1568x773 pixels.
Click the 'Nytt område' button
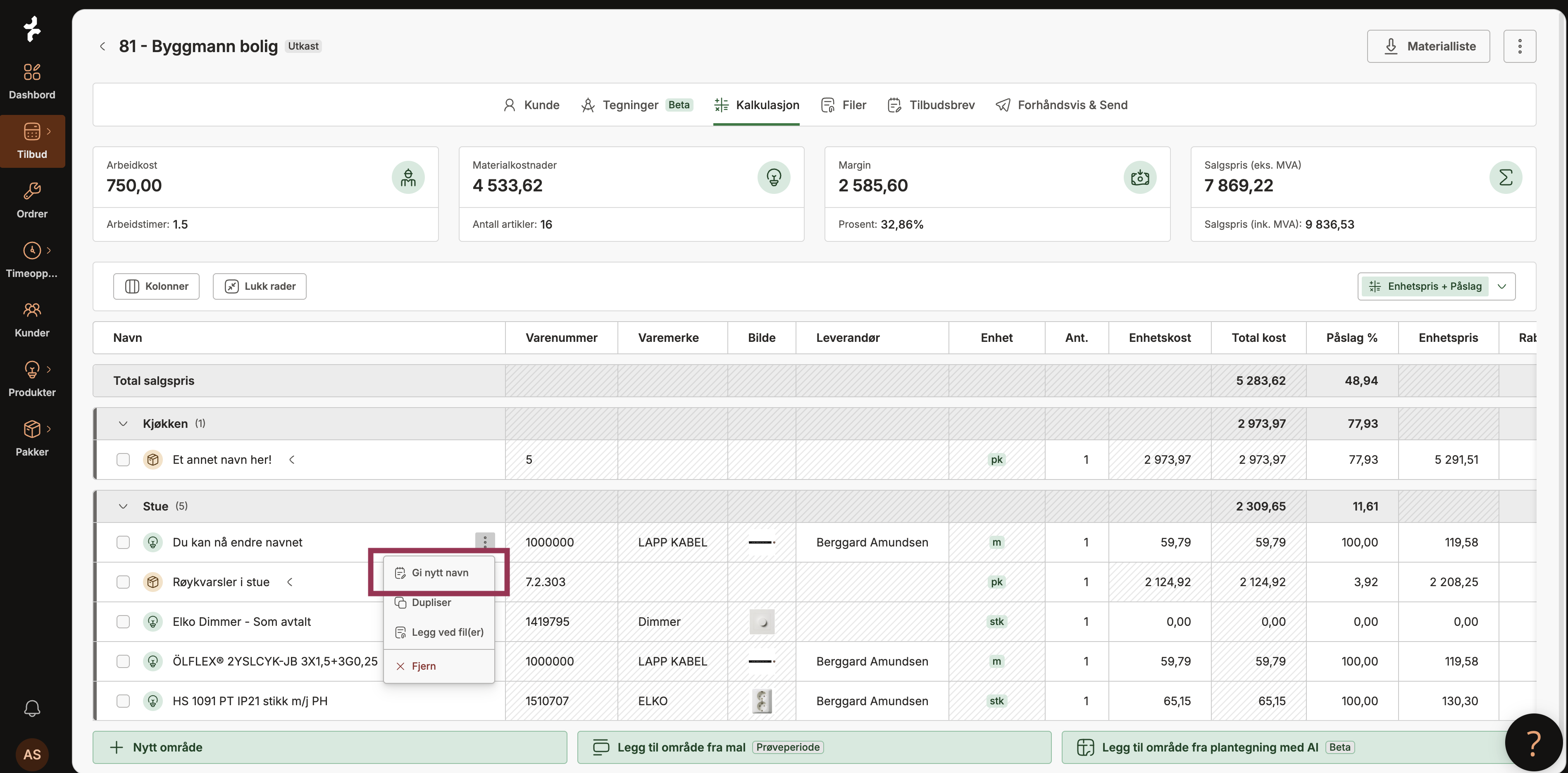point(329,747)
